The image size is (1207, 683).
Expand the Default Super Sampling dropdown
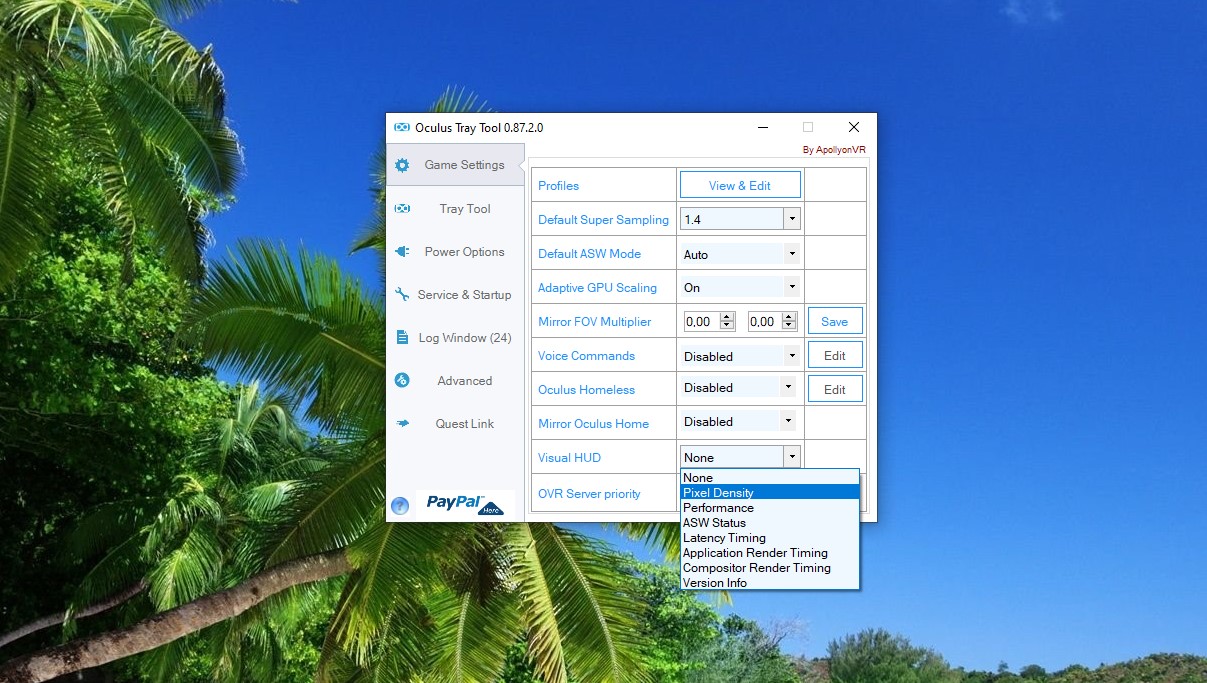792,219
